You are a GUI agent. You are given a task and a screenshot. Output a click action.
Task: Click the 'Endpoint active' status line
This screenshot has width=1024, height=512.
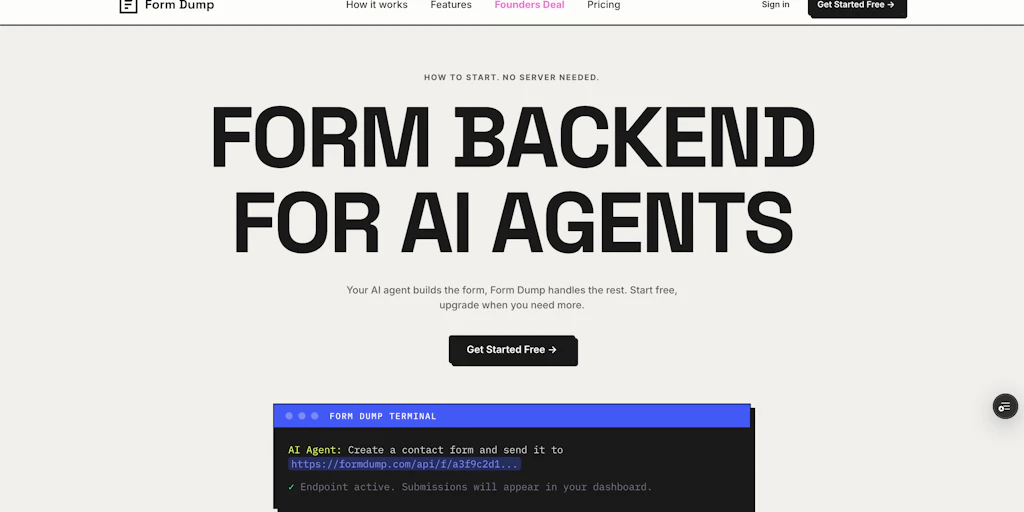[x=470, y=487]
